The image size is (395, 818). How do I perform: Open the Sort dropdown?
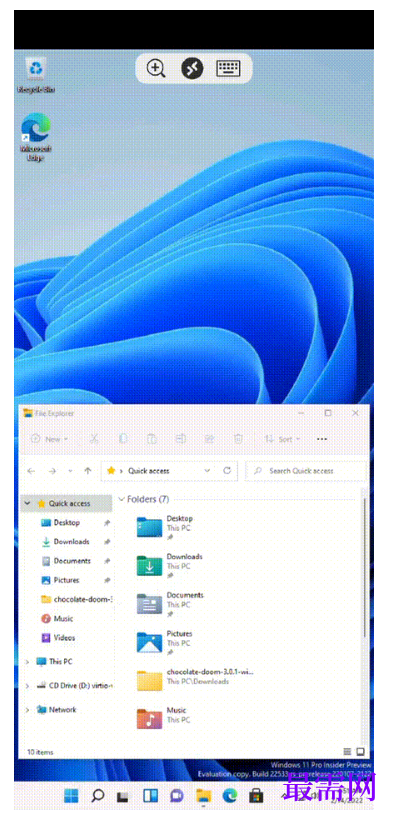[x=282, y=439]
